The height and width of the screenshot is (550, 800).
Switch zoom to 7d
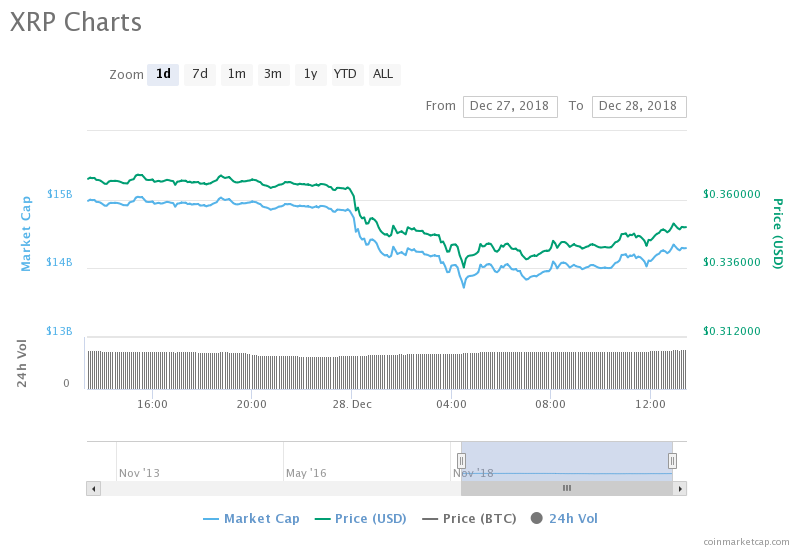tap(199, 74)
